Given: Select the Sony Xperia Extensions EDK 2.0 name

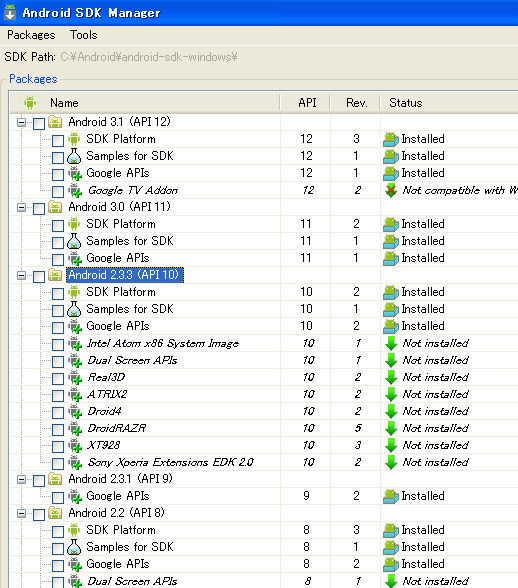Looking at the screenshot, I should 171,462.
